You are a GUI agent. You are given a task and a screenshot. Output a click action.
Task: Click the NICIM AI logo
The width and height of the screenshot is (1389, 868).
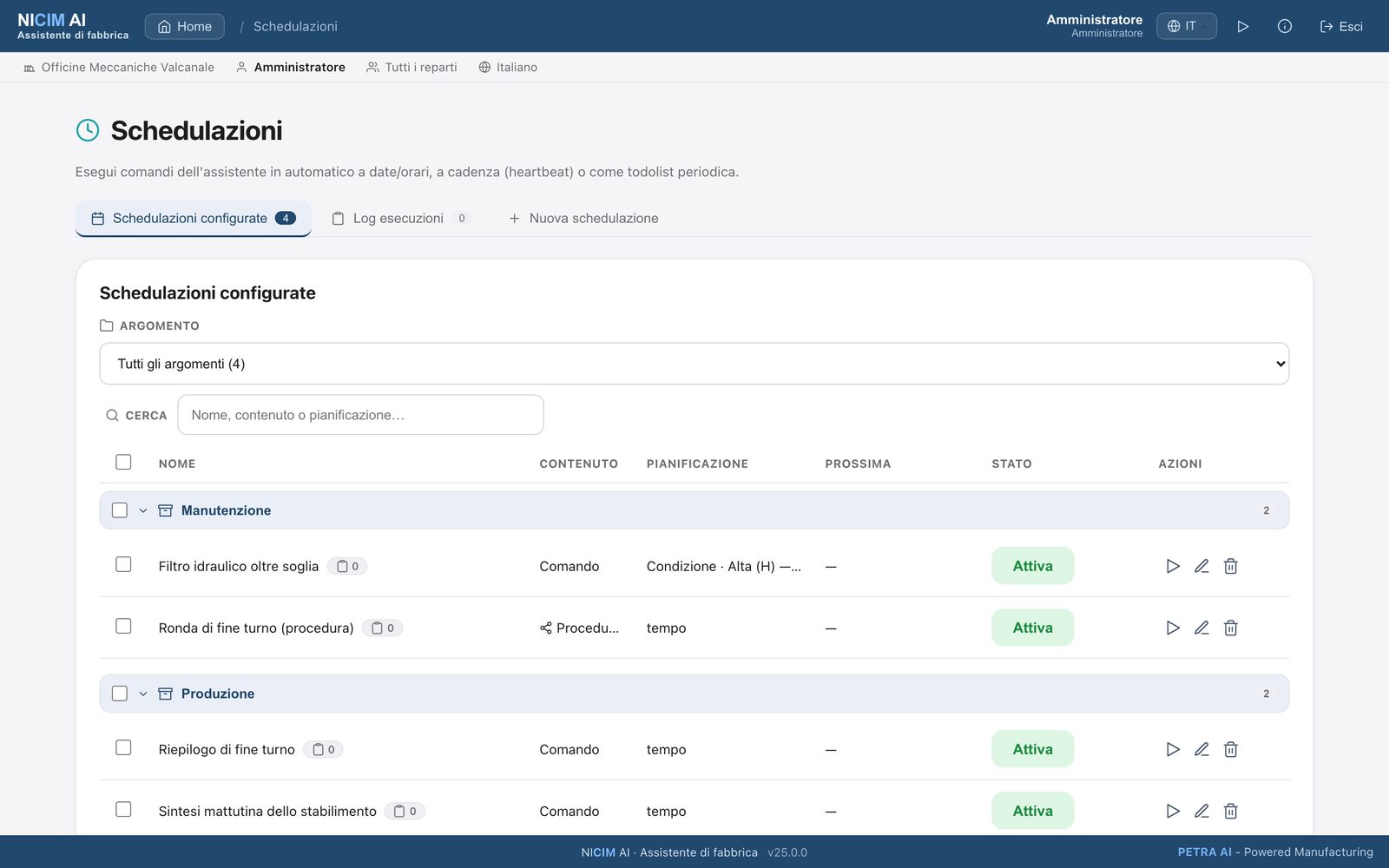[x=73, y=26]
